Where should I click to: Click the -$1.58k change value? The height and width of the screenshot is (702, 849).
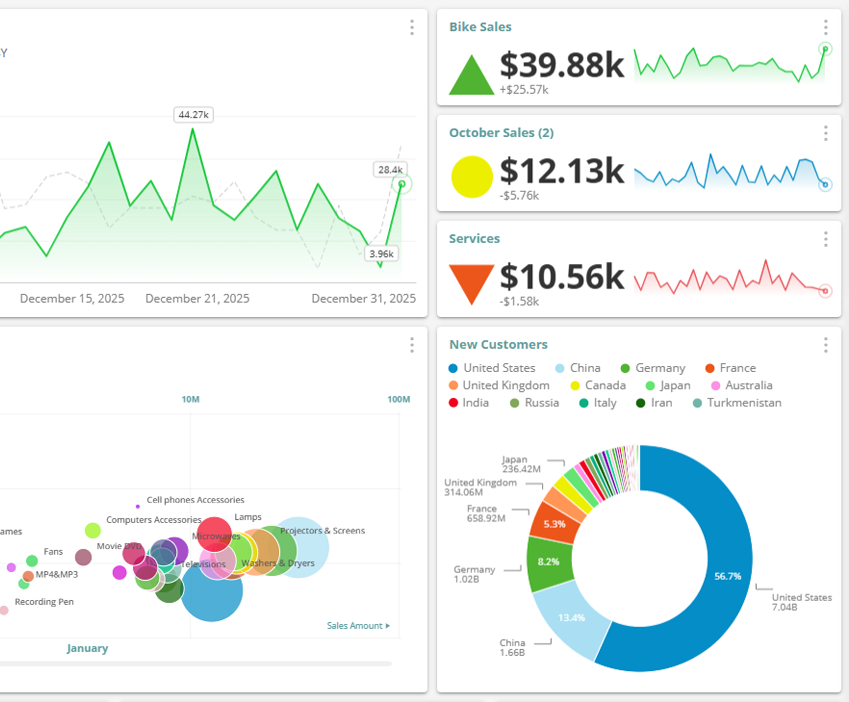519,301
